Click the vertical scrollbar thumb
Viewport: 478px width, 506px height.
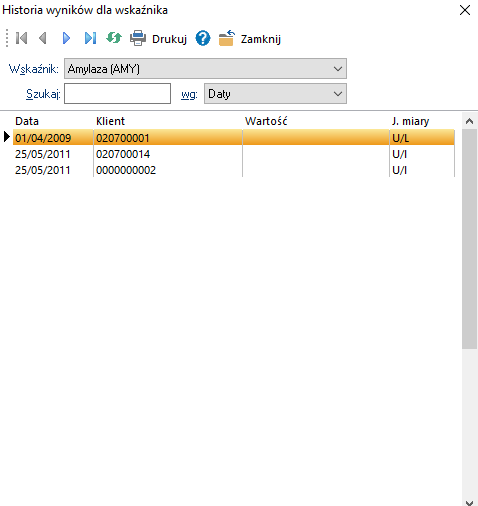469,239
